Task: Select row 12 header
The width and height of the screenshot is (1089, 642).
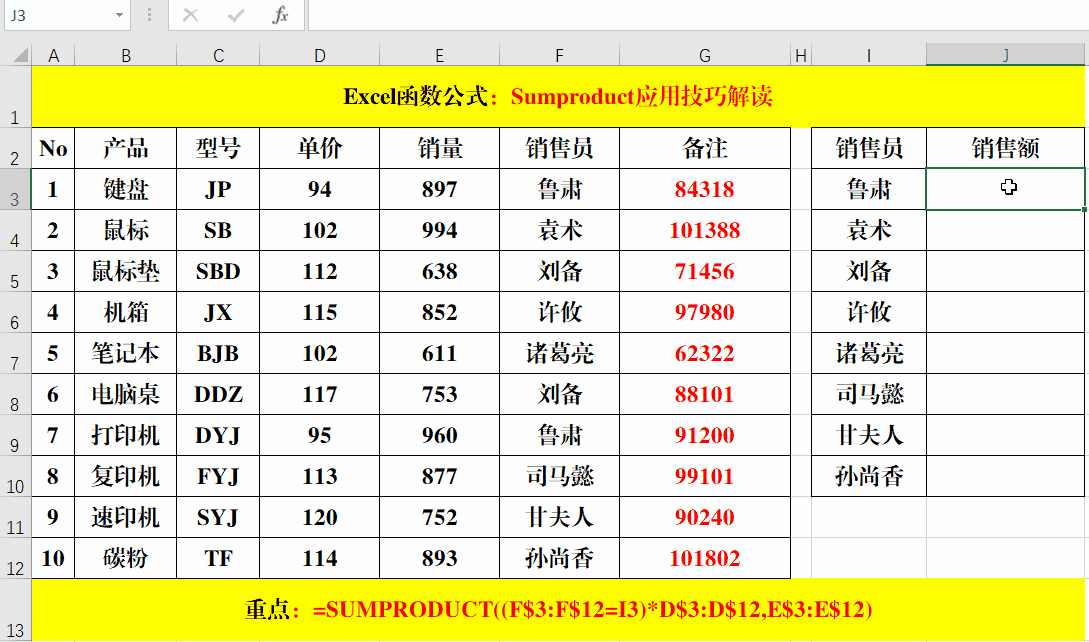Action: pyautogui.click(x=15, y=558)
